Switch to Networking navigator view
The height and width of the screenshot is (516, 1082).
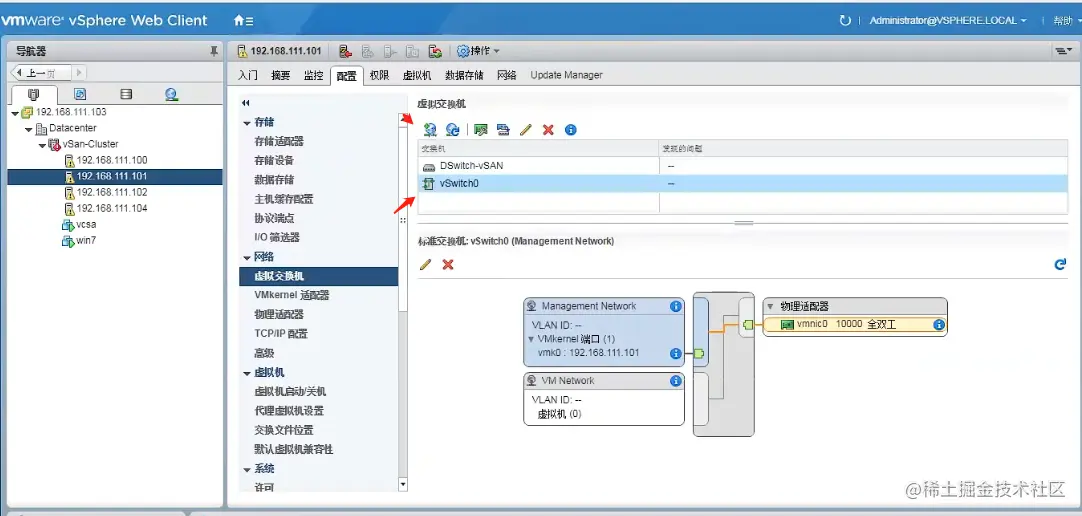tap(172, 95)
